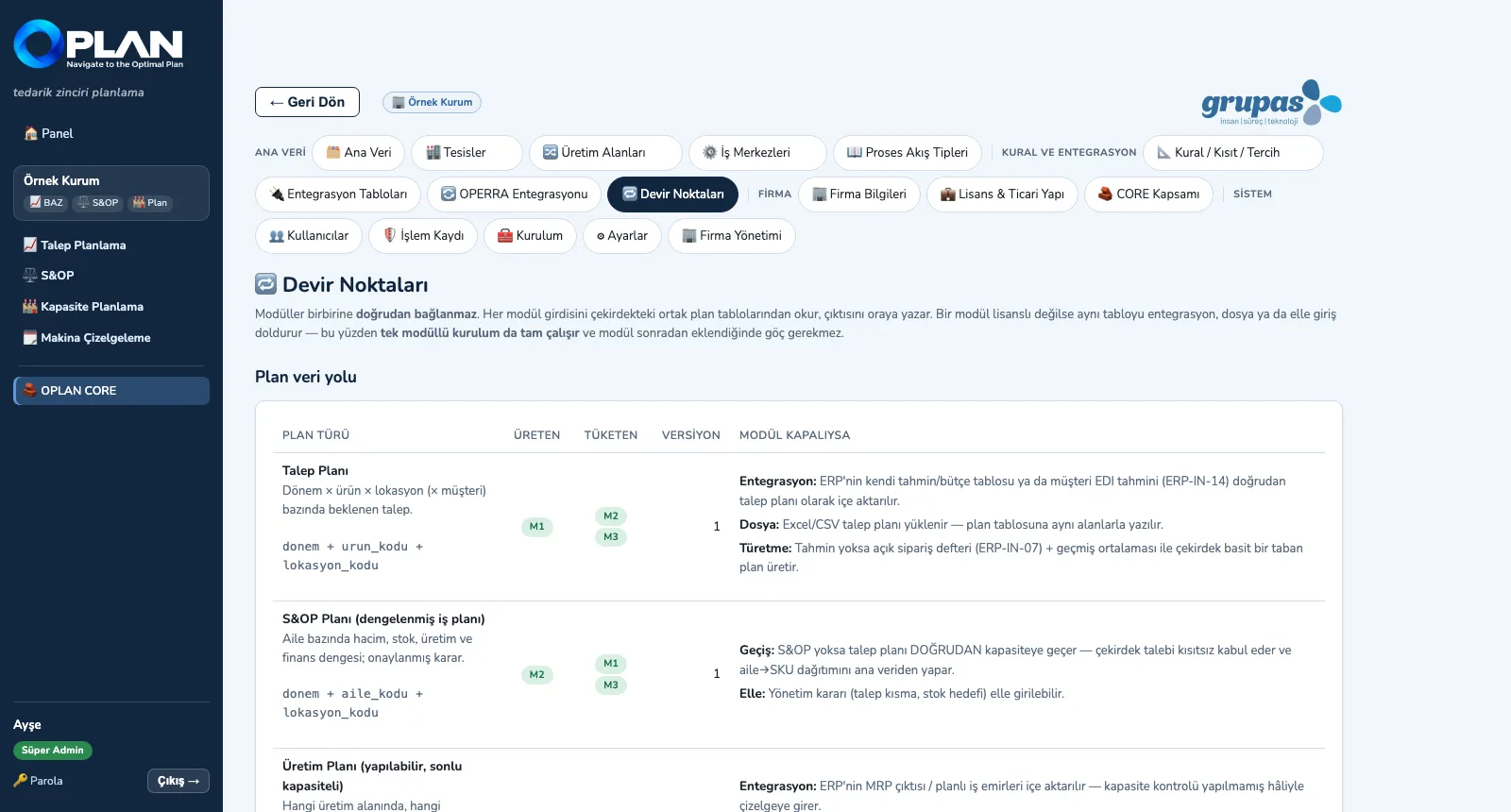Screen dimensions: 1511x812
Task: Click the OPLAN logo icon
Action: 38,43
